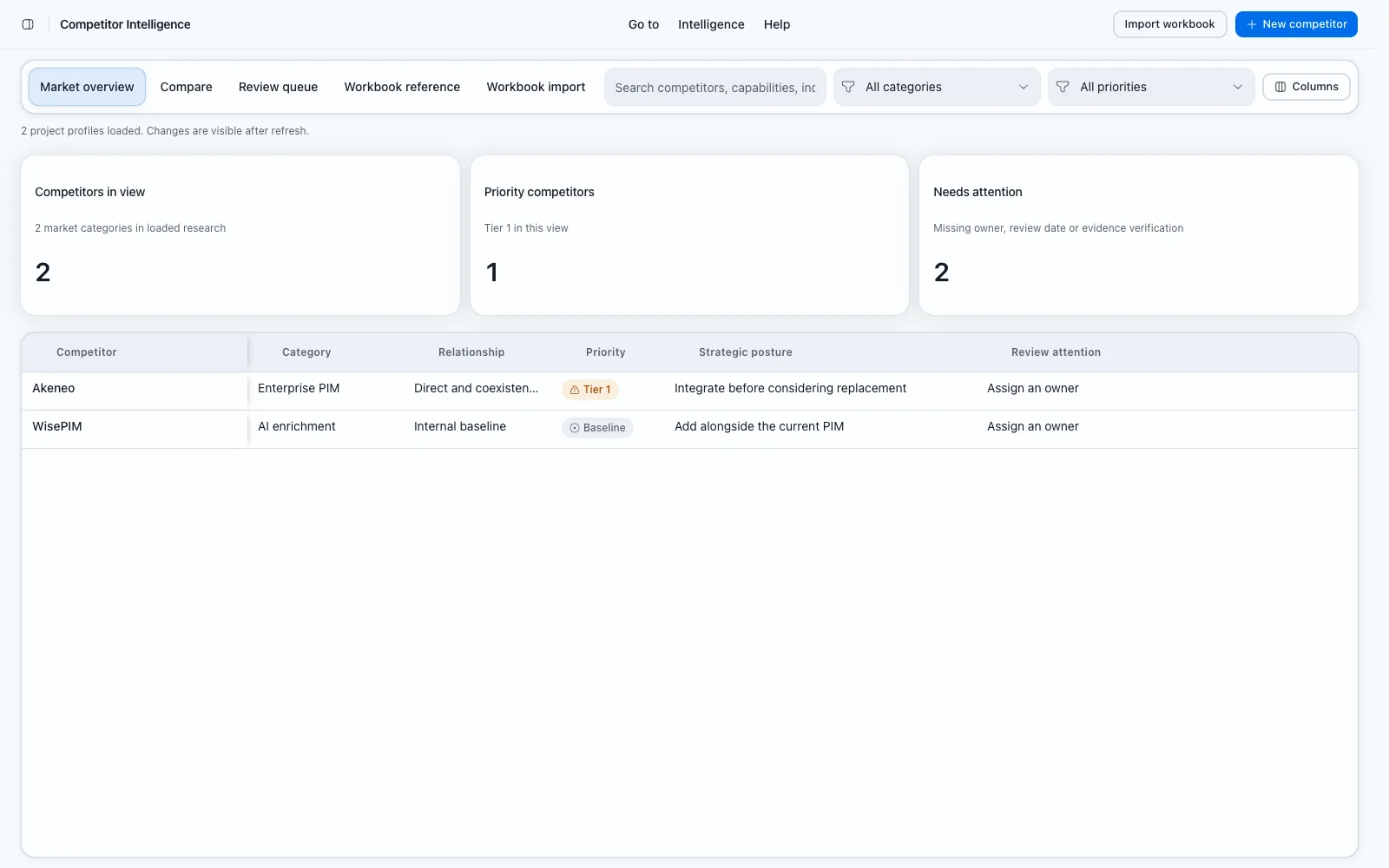Click the circle icon in Baseline badge
The width and height of the screenshot is (1389, 868).
click(575, 428)
